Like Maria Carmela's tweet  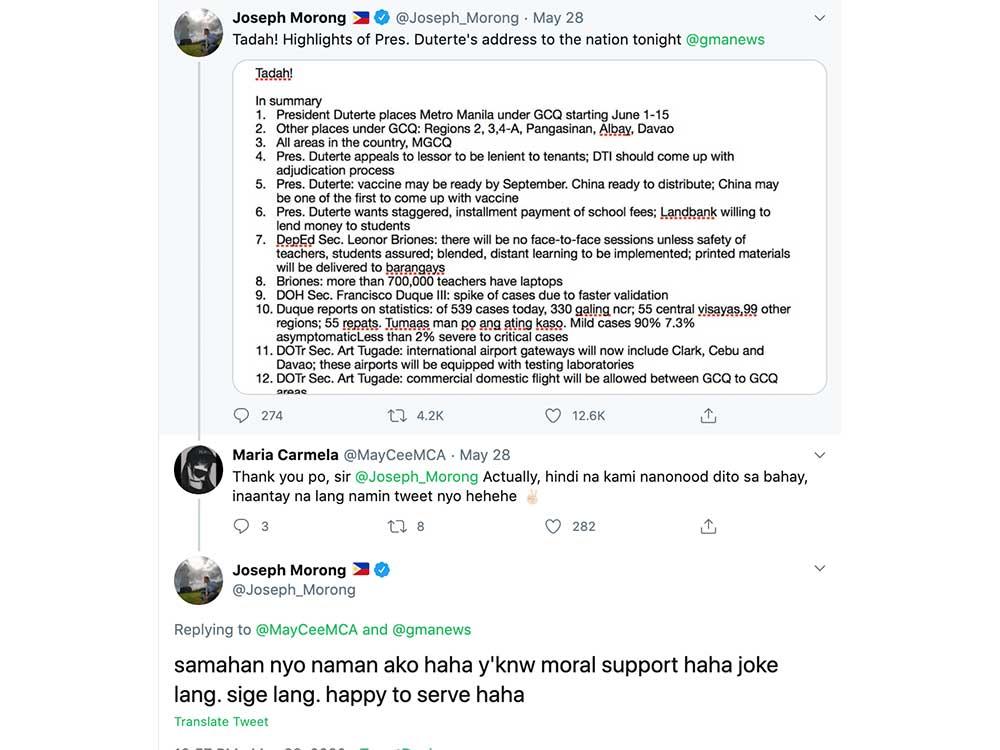tap(554, 526)
